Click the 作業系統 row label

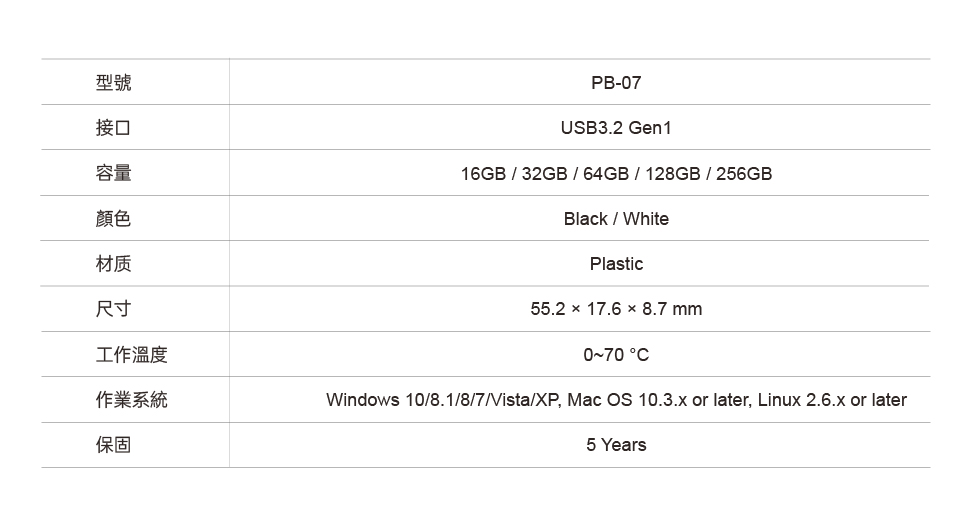pos(131,400)
